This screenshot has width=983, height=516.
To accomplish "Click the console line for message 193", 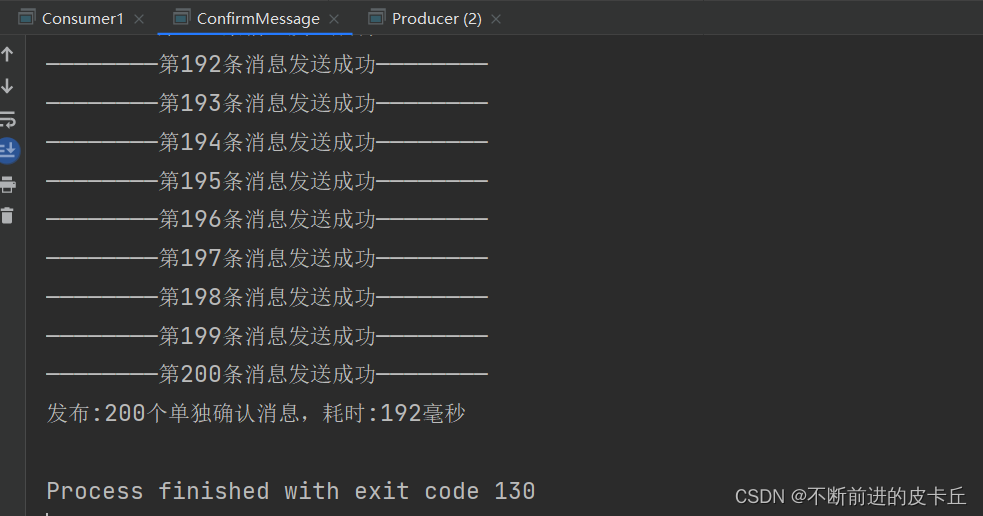I will pyautogui.click(x=267, y=103).
